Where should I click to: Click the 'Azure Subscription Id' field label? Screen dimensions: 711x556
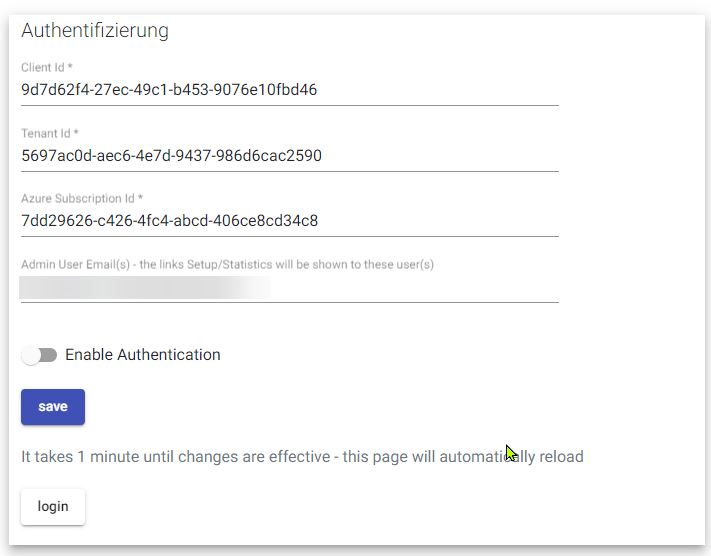coord(78,199)
